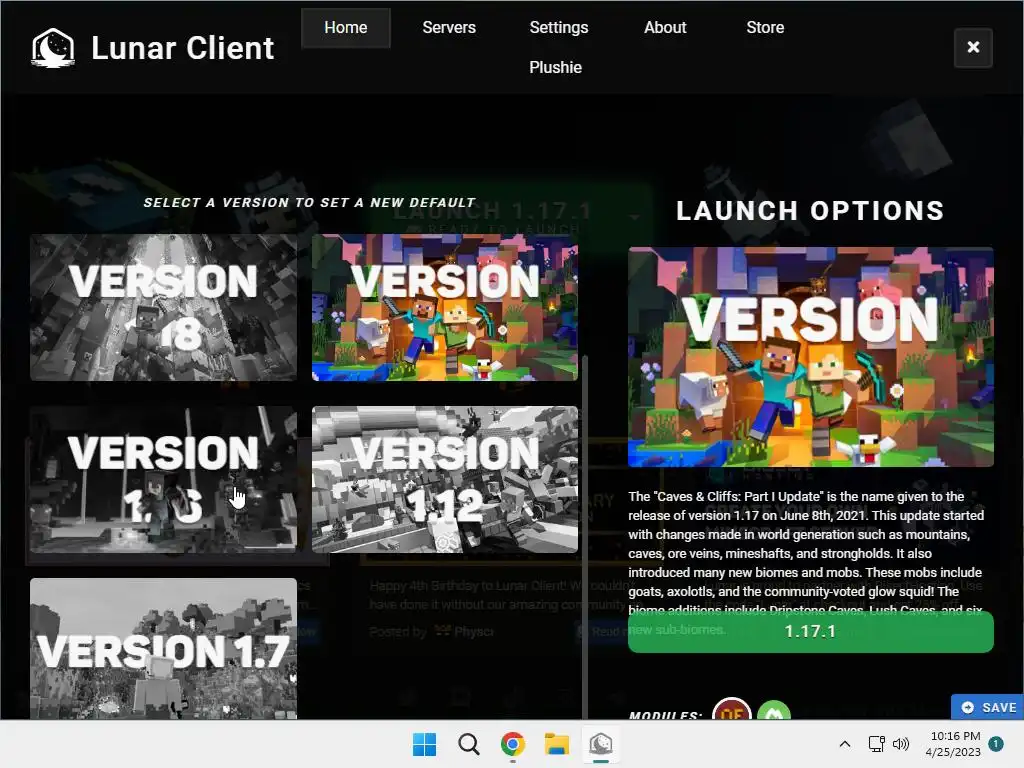Open the Settings tab
1024x768 pixels.
[558, 27]
